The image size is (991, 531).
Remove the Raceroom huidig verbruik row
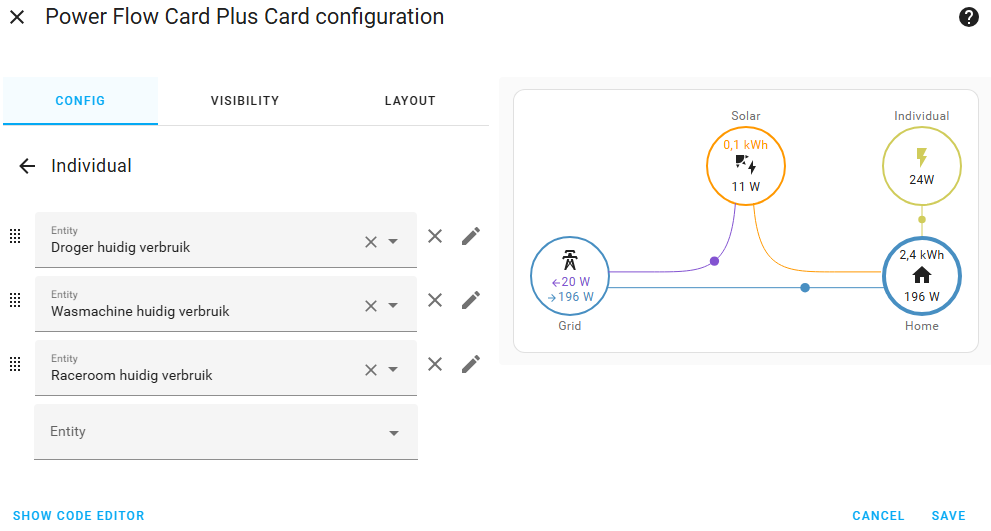(435, 364)
